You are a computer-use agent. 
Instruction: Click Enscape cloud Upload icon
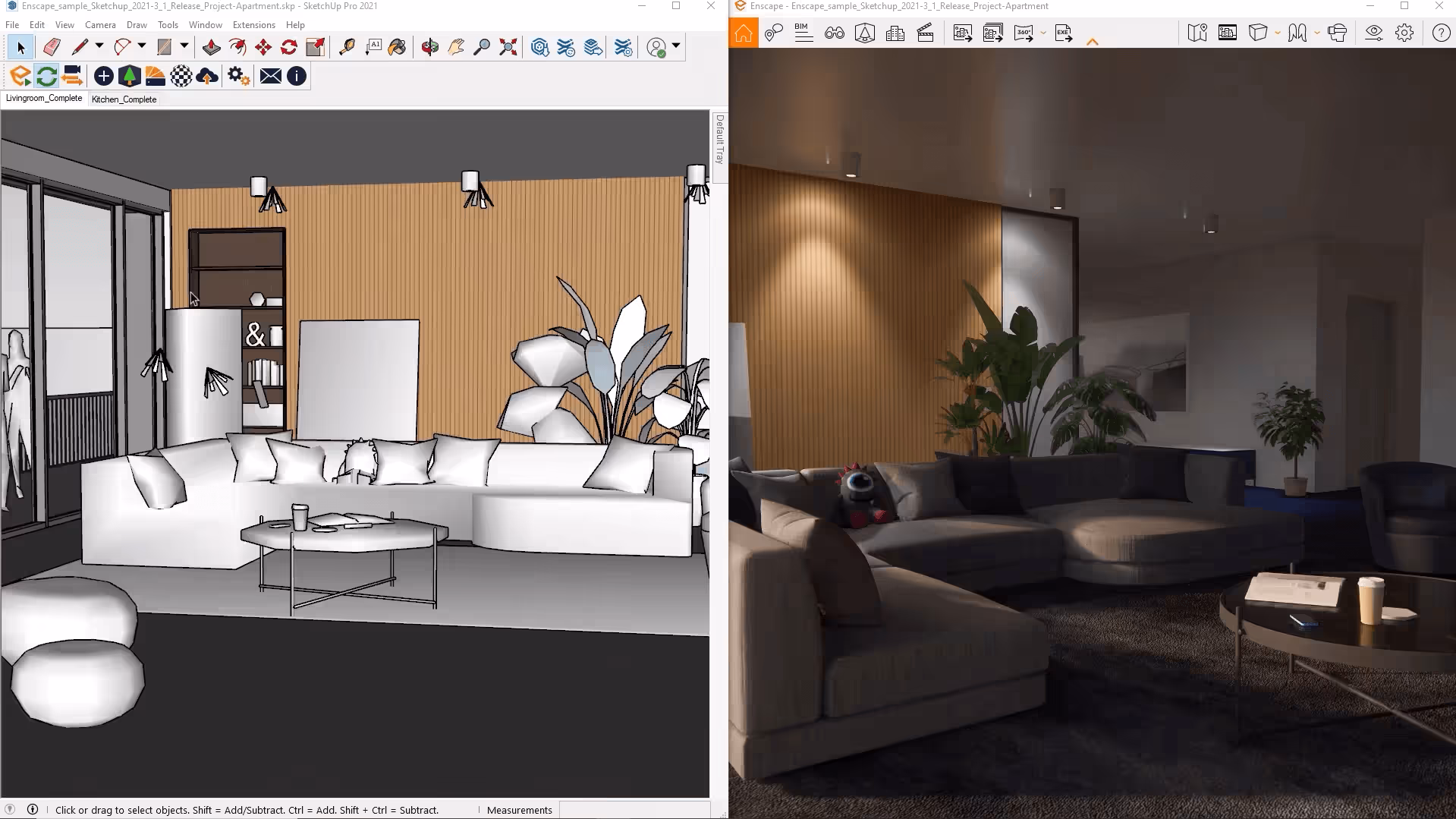[207, 76]
